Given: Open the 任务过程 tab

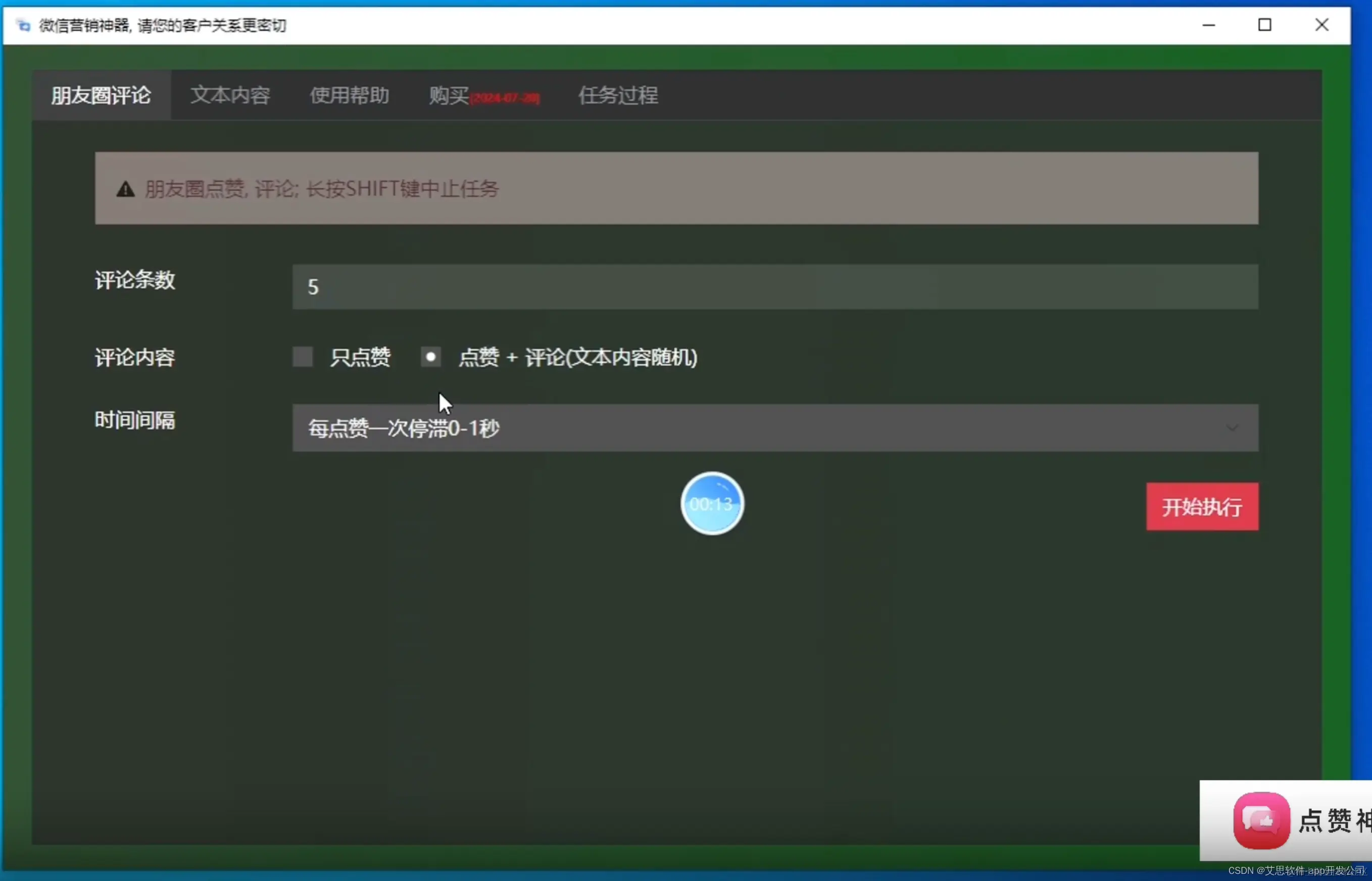Looking at the screenshot, I should pos(618,95).
